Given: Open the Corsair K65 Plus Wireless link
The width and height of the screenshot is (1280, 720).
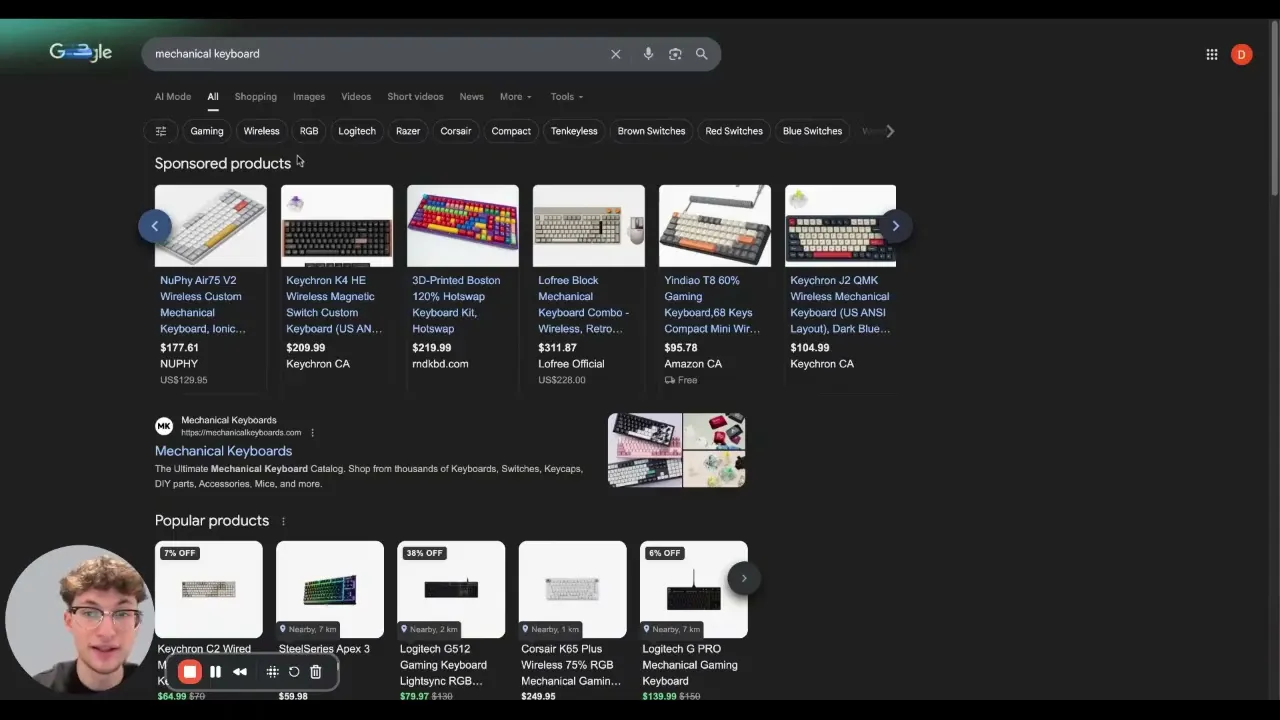Looking at the screenshot, I should click(571, 665).
